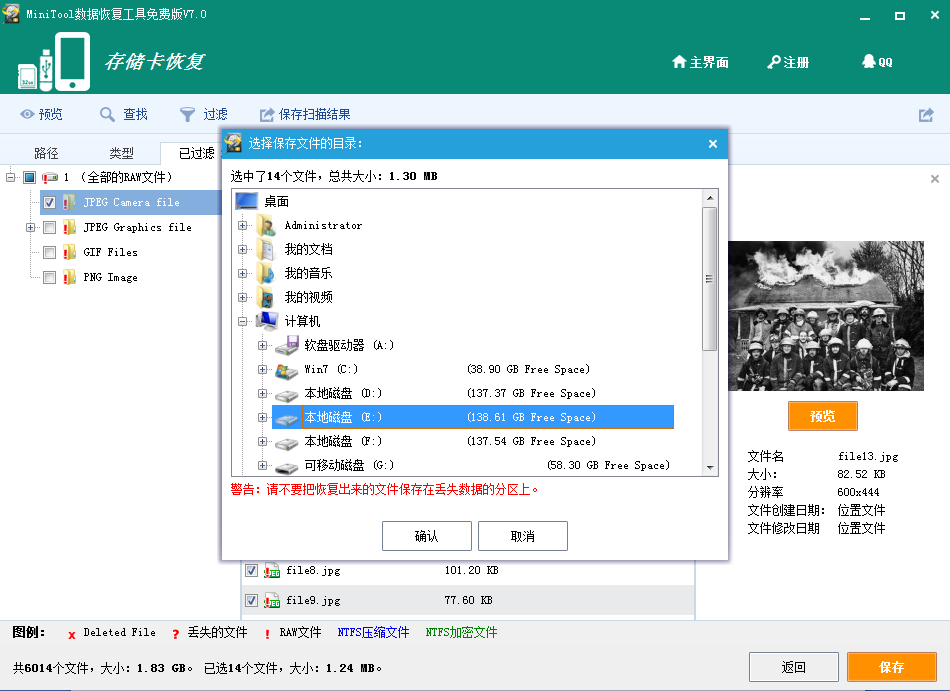950x691 pixels.
Task: Click the 预览 eye toolbar icon
Action: click(x=27, y=114)
